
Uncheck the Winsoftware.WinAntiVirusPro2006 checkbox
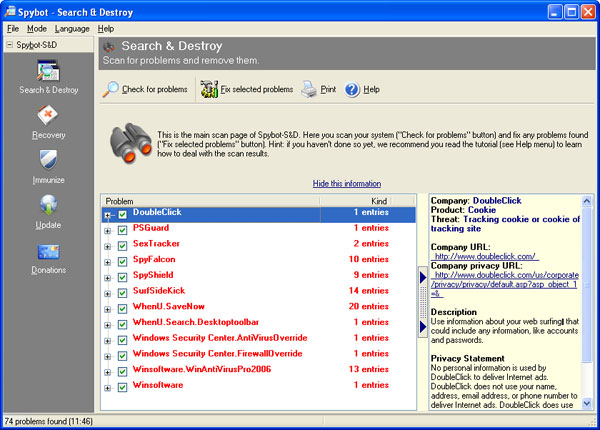point(122,371)
